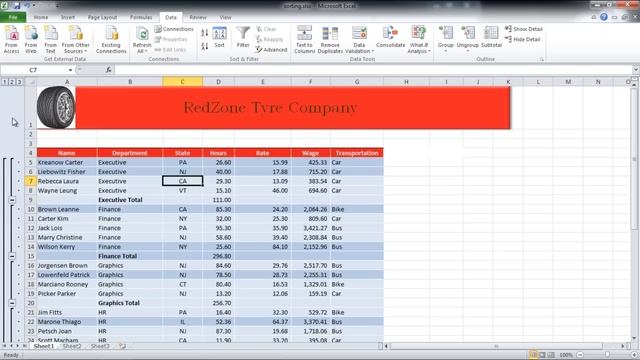The height and width of the screenshot is (360, 640).
Task: Select column C header
Action: [182, 82]
